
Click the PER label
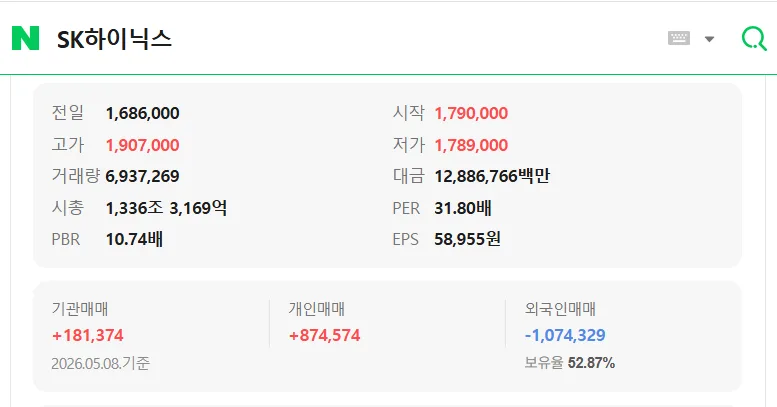pos(406,208)
